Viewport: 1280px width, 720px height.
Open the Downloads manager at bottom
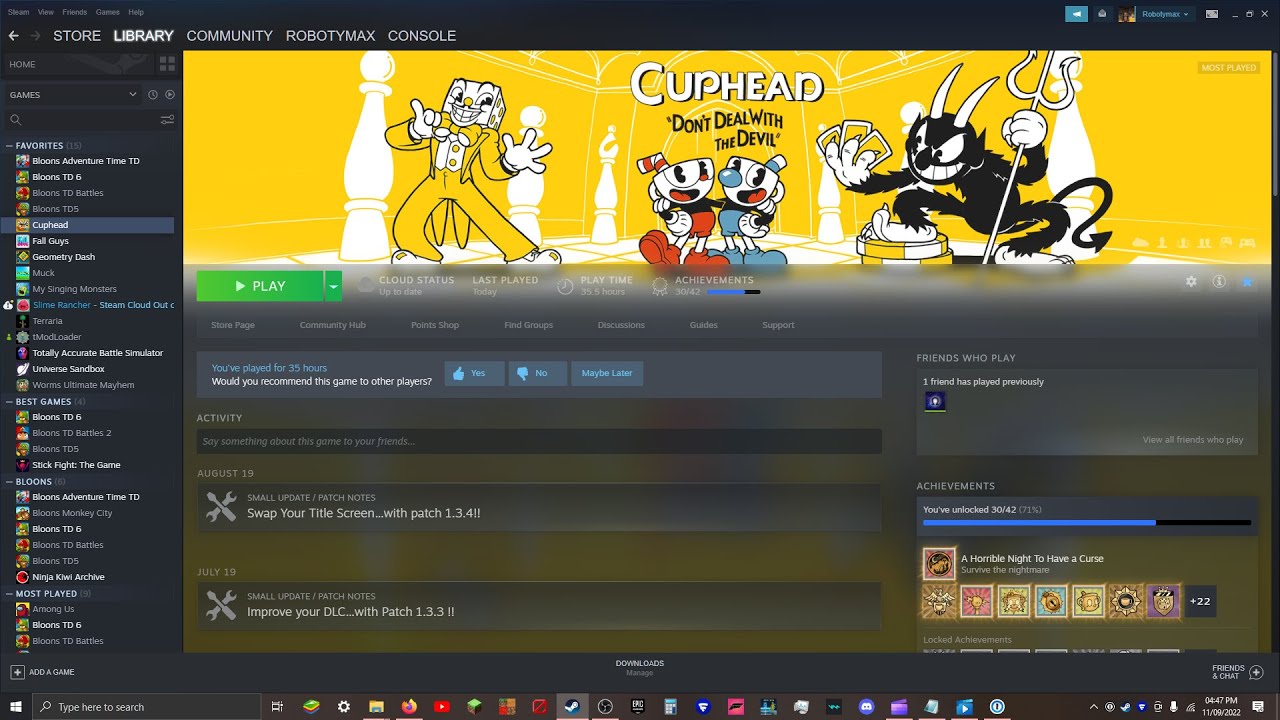pos(640,668)
